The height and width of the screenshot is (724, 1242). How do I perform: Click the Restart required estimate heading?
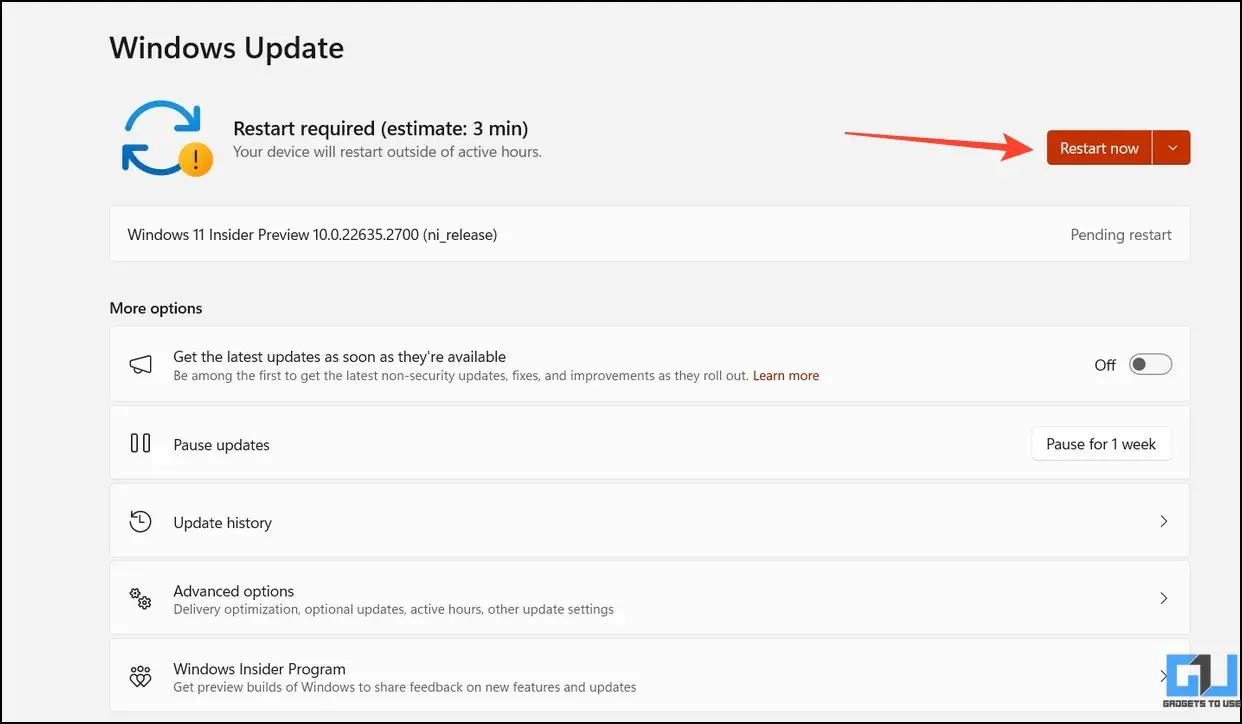tap(381, 128)
